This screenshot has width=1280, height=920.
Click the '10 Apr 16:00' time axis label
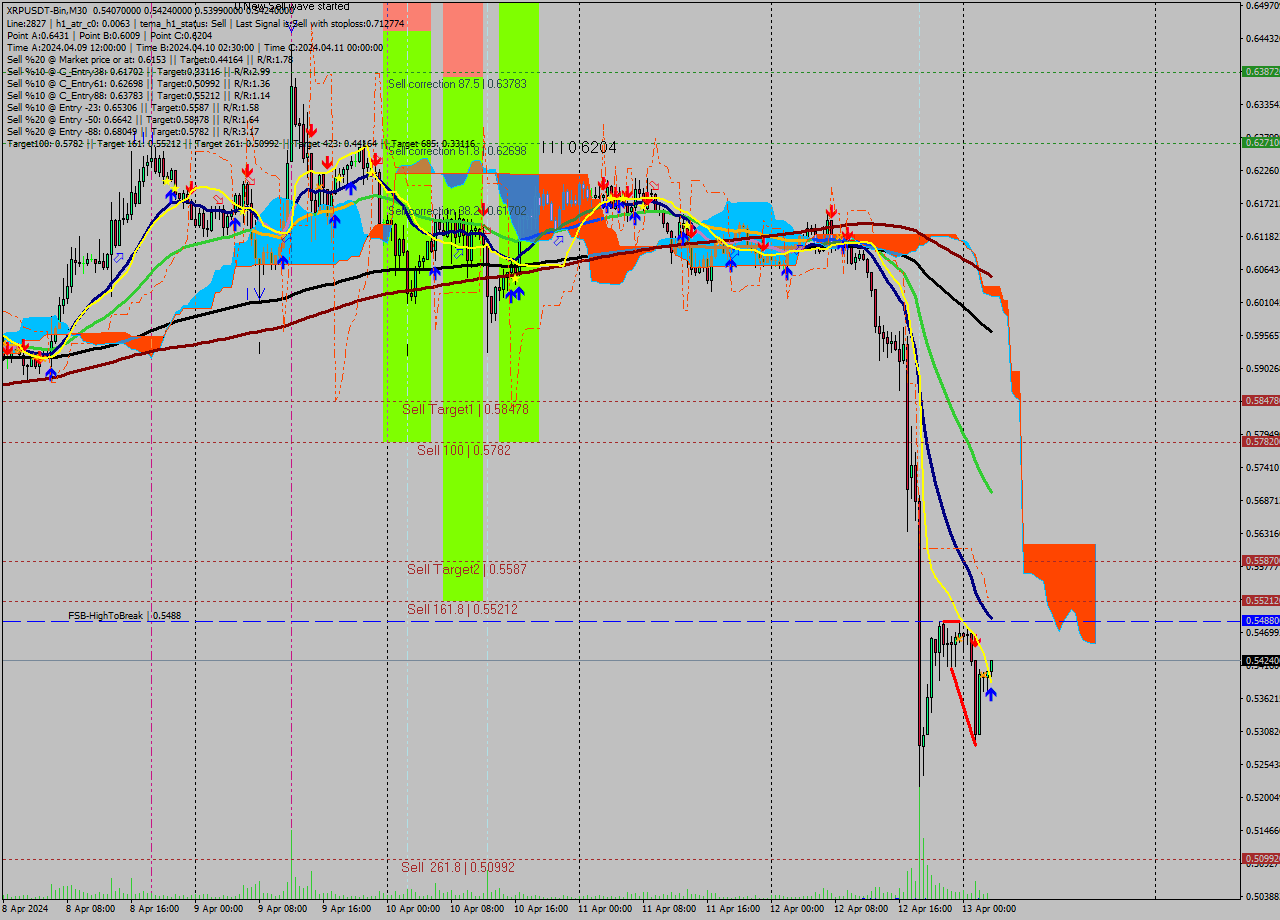pyautogui.click(x=541, y=909)
